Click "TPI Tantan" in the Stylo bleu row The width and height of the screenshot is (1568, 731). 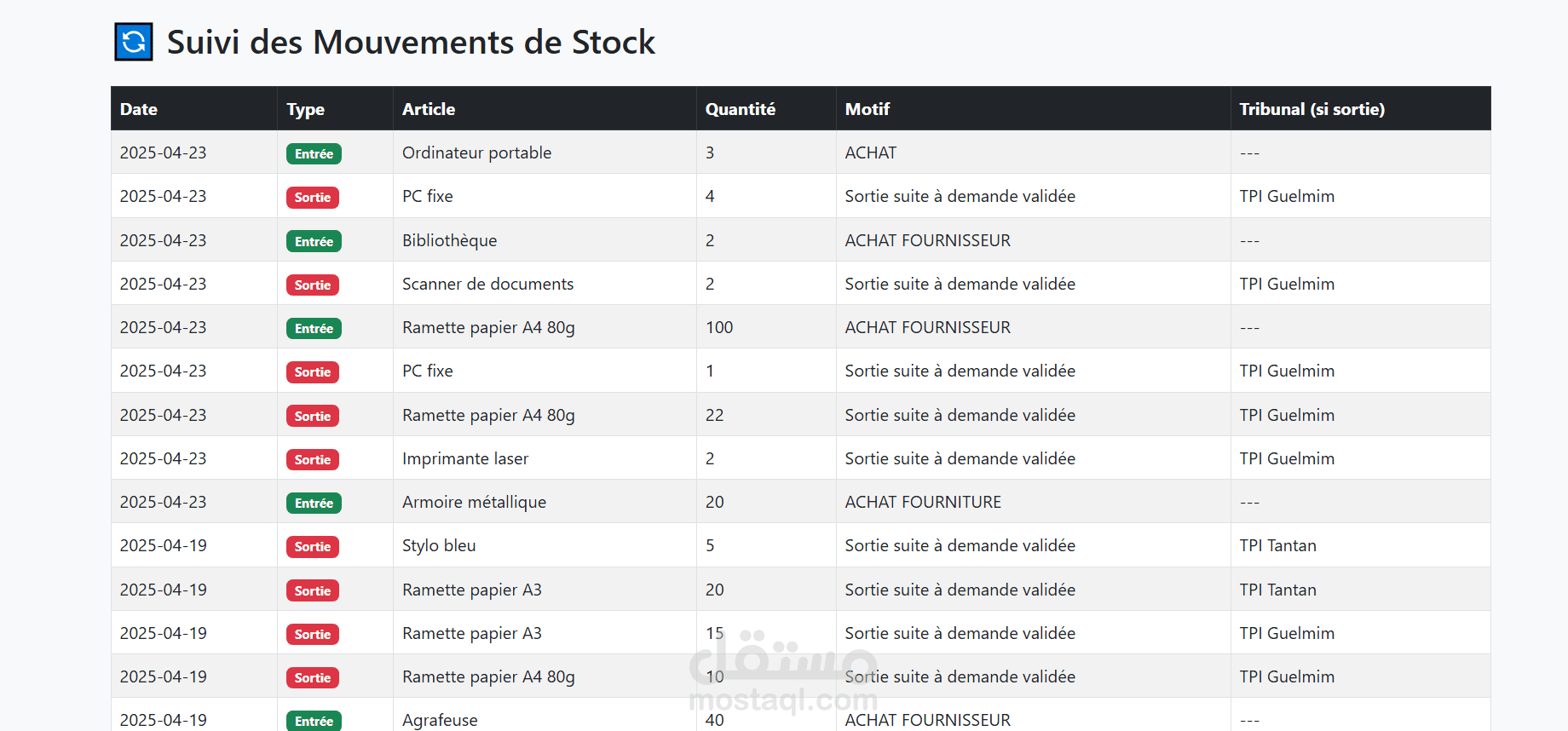tap(1277, 545)
